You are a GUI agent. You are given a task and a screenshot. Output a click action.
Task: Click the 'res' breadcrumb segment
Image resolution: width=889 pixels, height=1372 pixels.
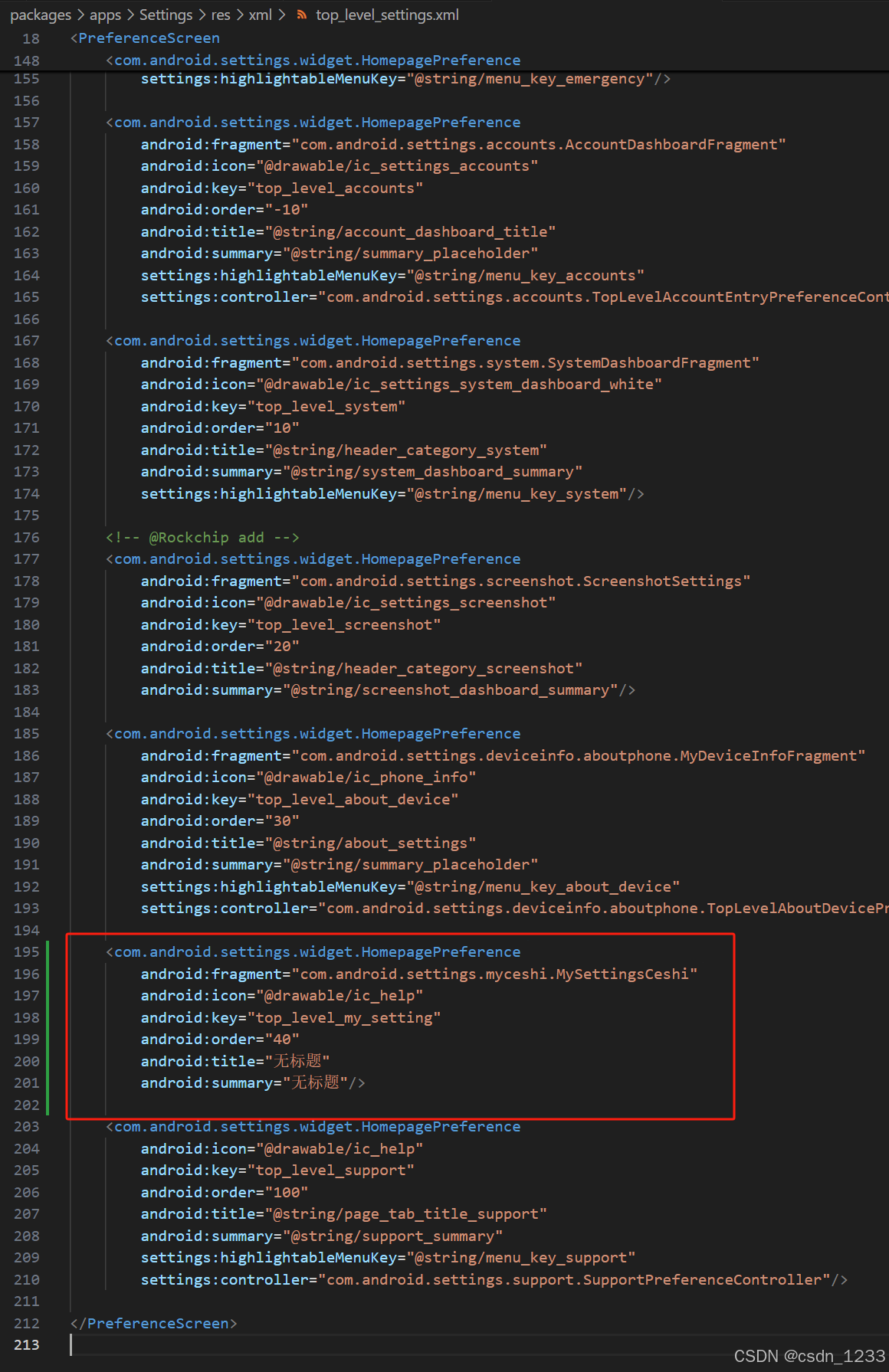(x=221, y=15)
